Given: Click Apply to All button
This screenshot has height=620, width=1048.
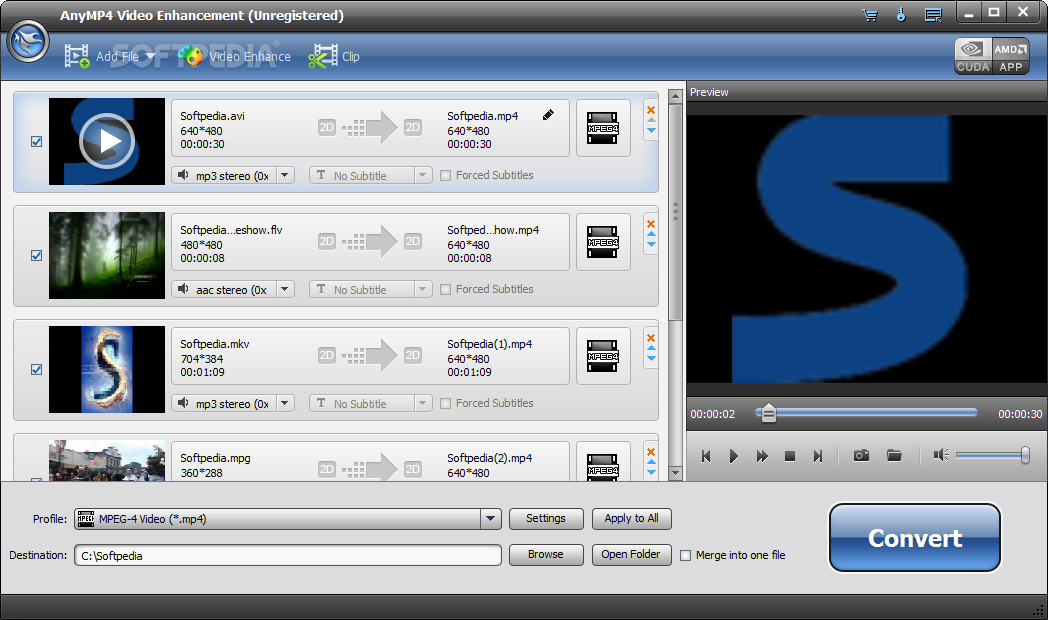Looking at the screenshot, I should point(632,518).
